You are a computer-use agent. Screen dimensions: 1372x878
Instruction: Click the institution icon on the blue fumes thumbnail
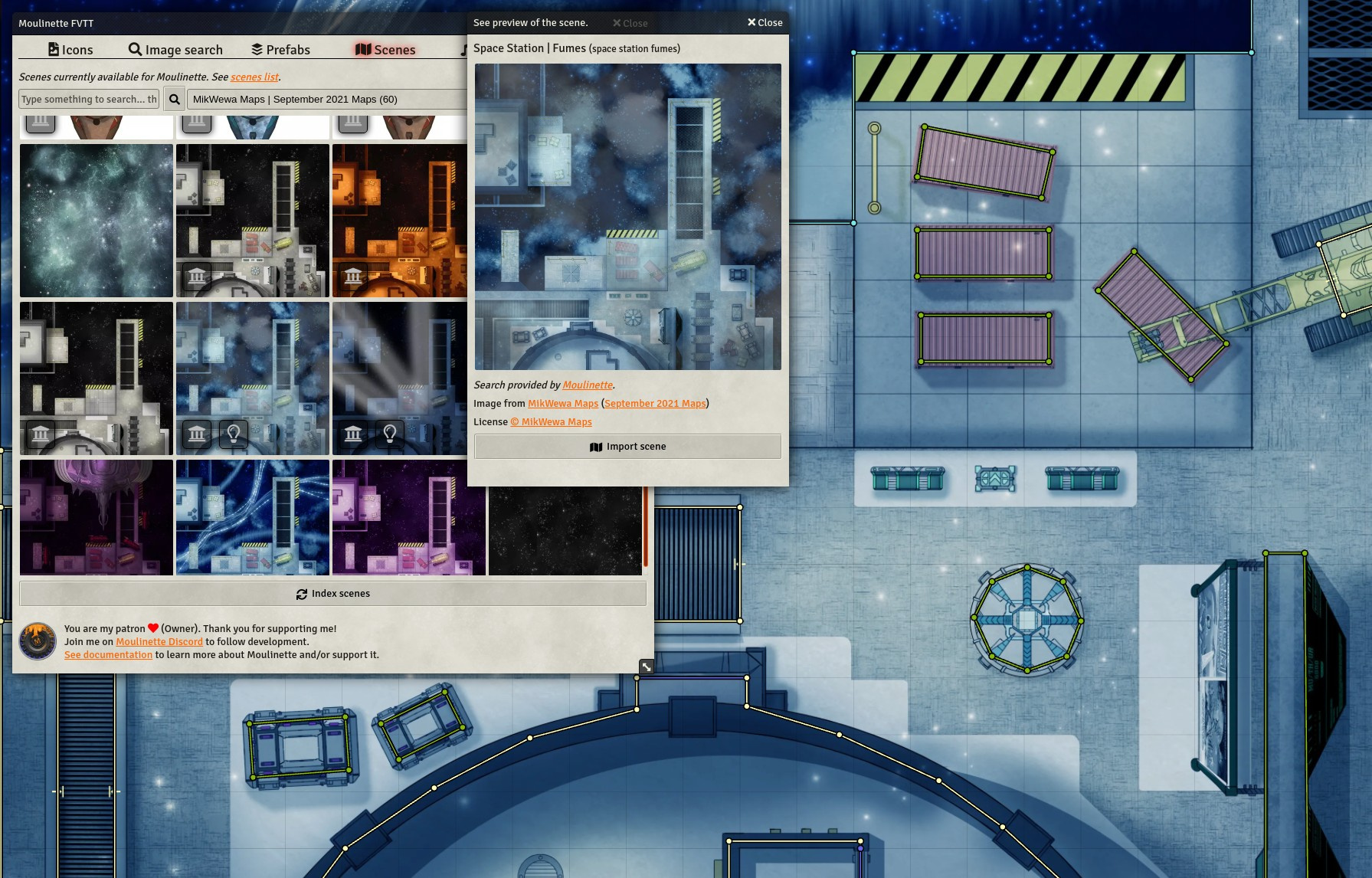tap(197, 434)
